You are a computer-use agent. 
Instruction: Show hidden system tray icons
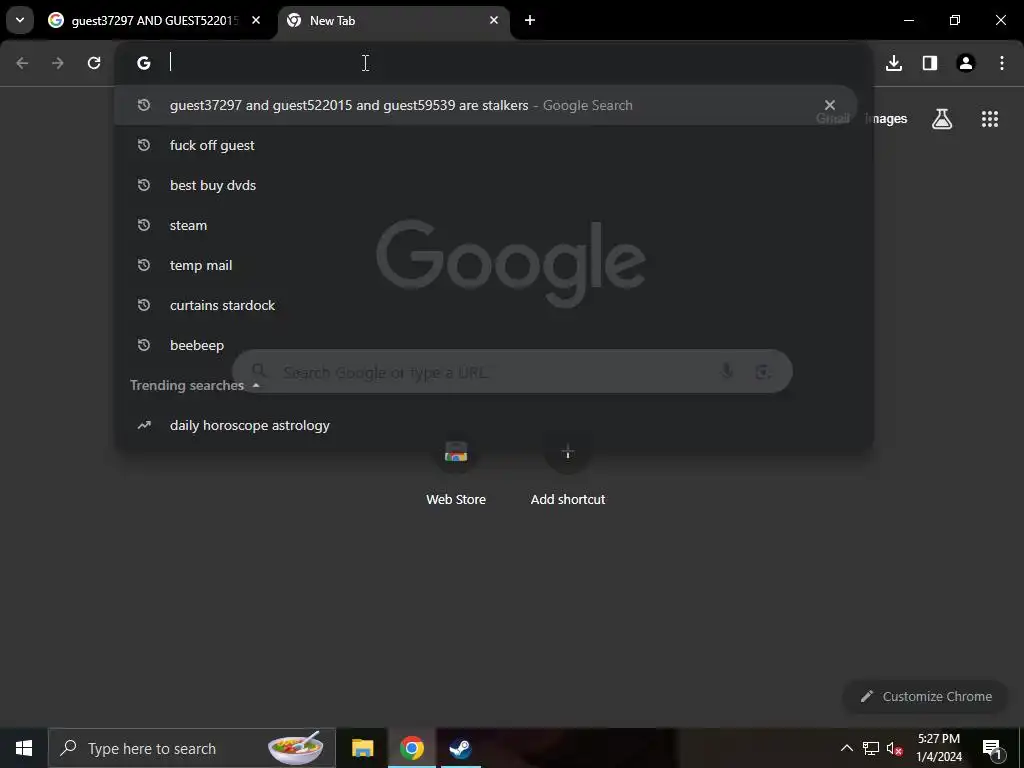click(x=846, y=748)
